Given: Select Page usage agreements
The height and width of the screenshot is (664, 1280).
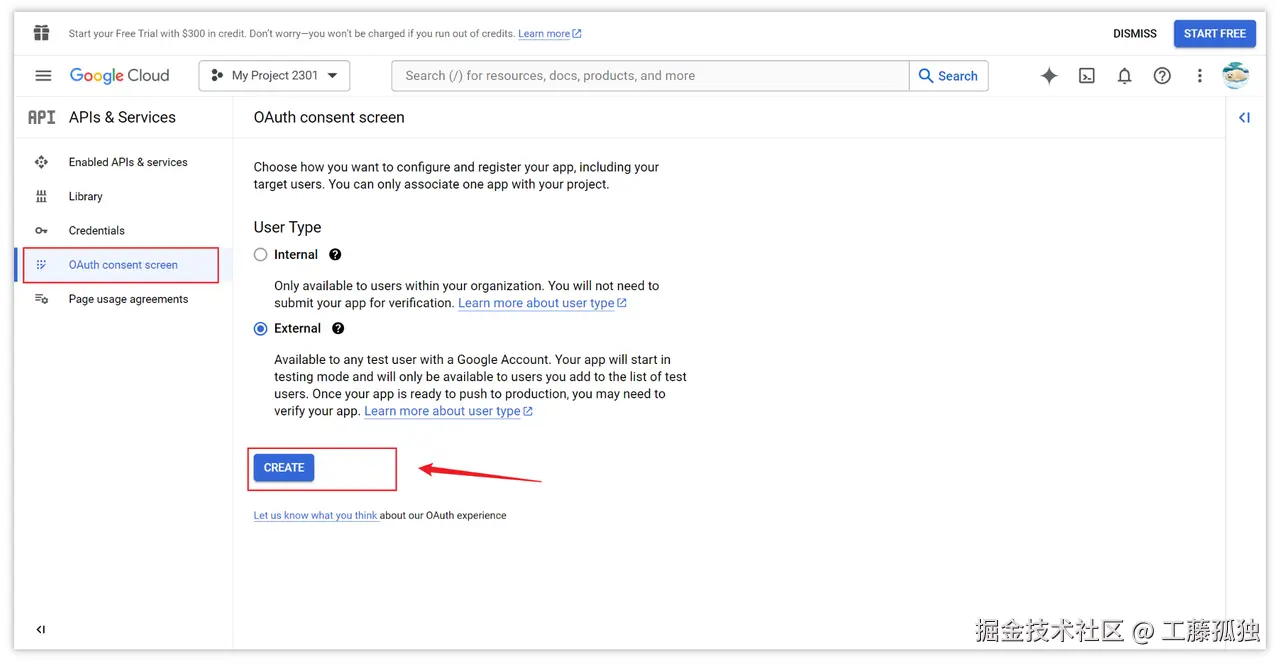Looking at the screenshot, I should tap(128, 298).
